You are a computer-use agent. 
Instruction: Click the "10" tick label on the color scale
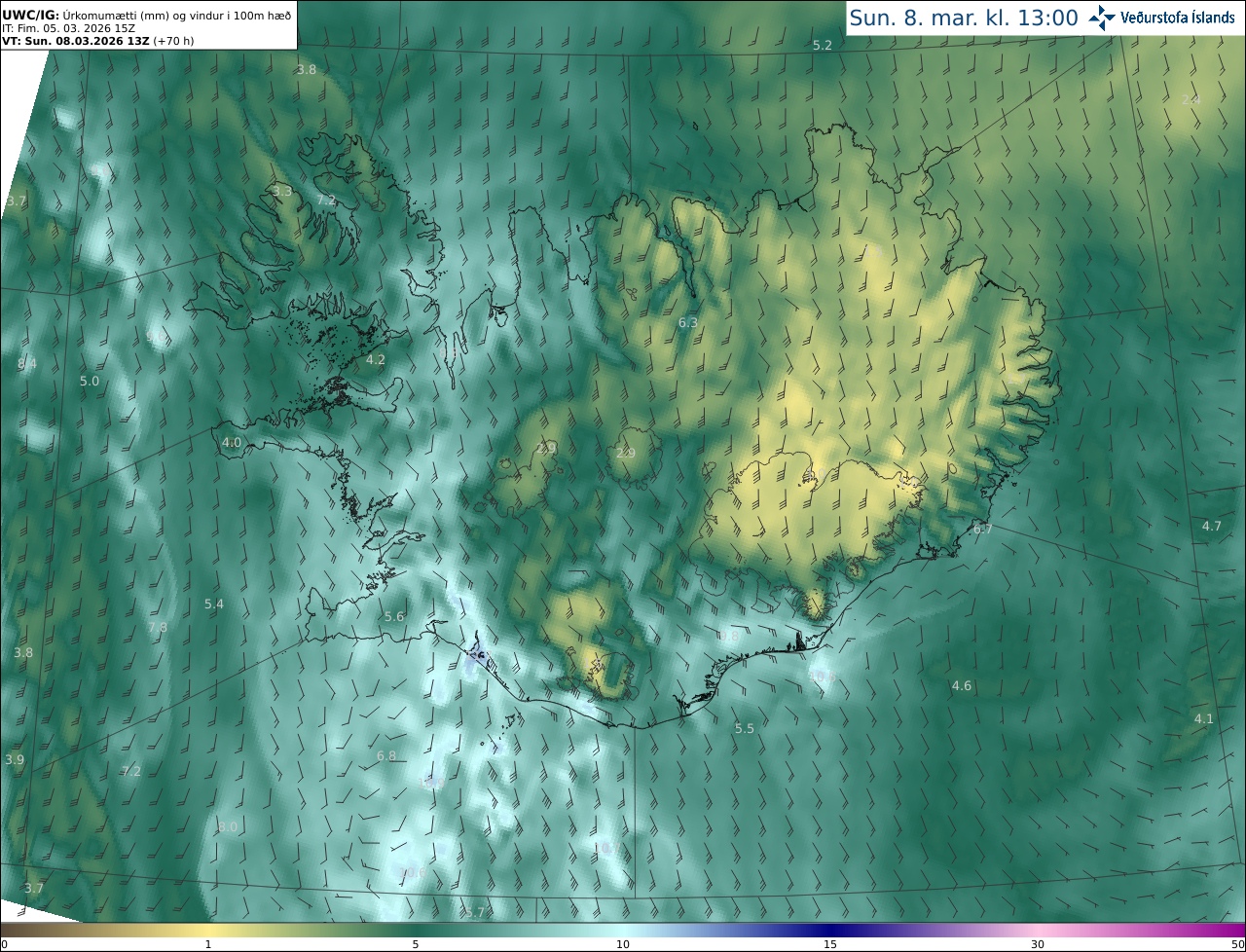pyautogui.click(x=623, y=944)
